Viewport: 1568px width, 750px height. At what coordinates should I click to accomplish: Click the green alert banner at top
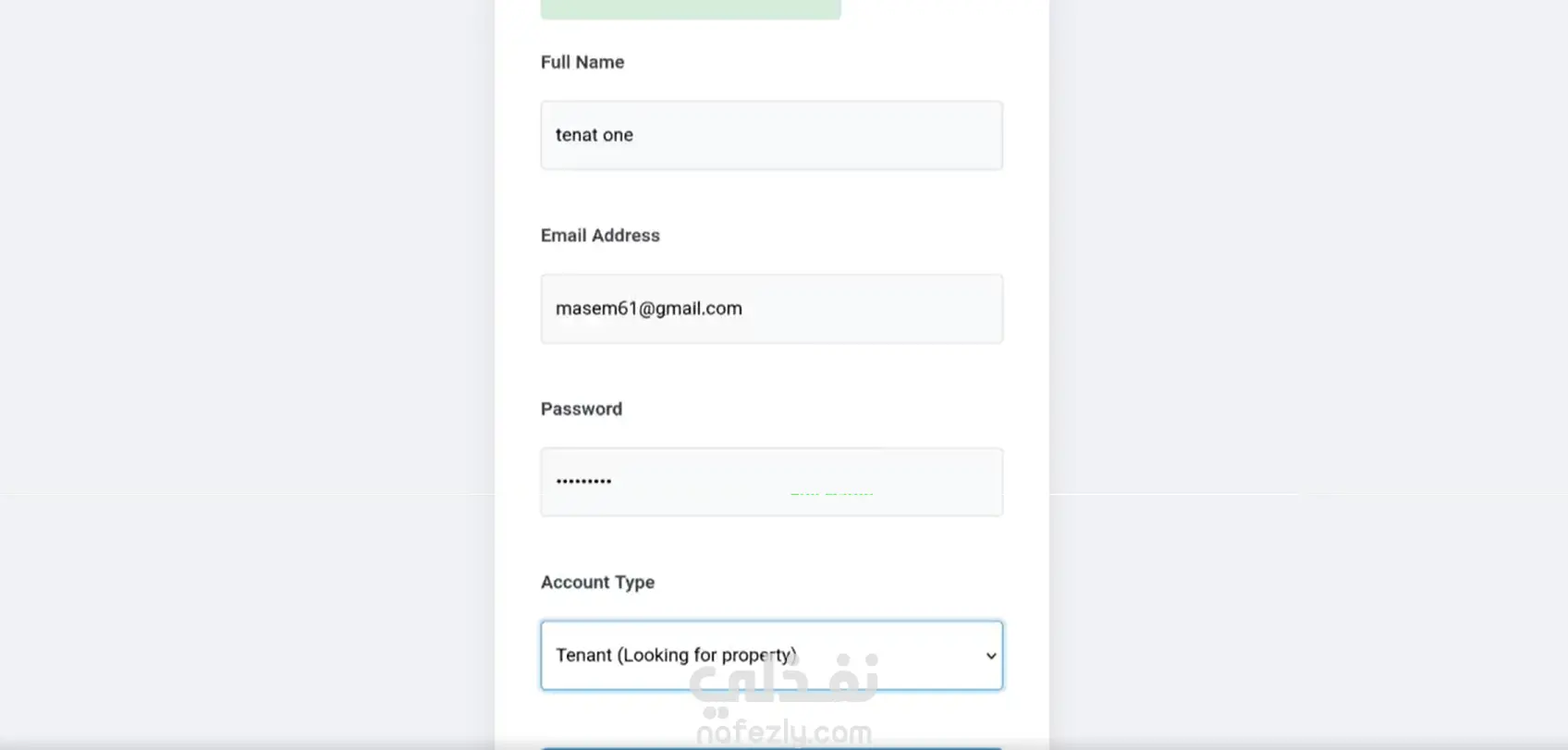pyautogui.click(x=691, y=9)
